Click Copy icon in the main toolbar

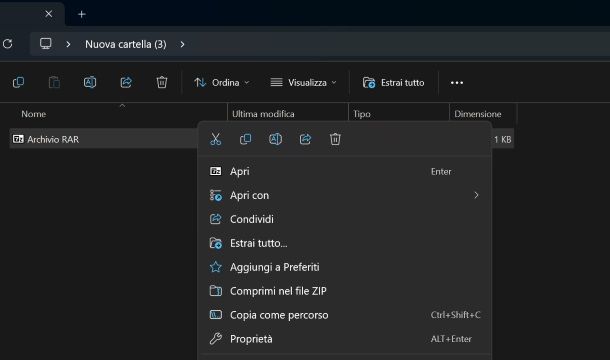(18, 83)
